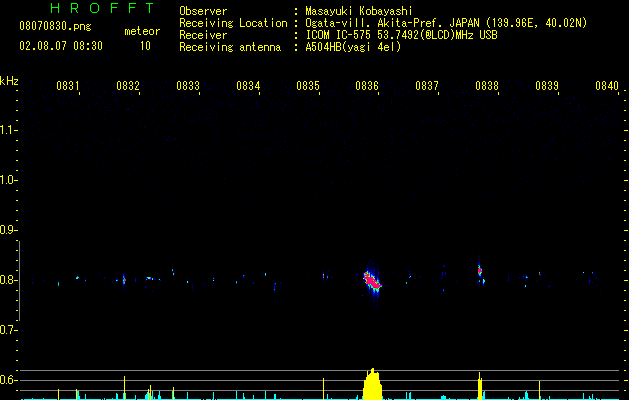Click the 1.0 kHz axis value

click(x=8, y=180)
